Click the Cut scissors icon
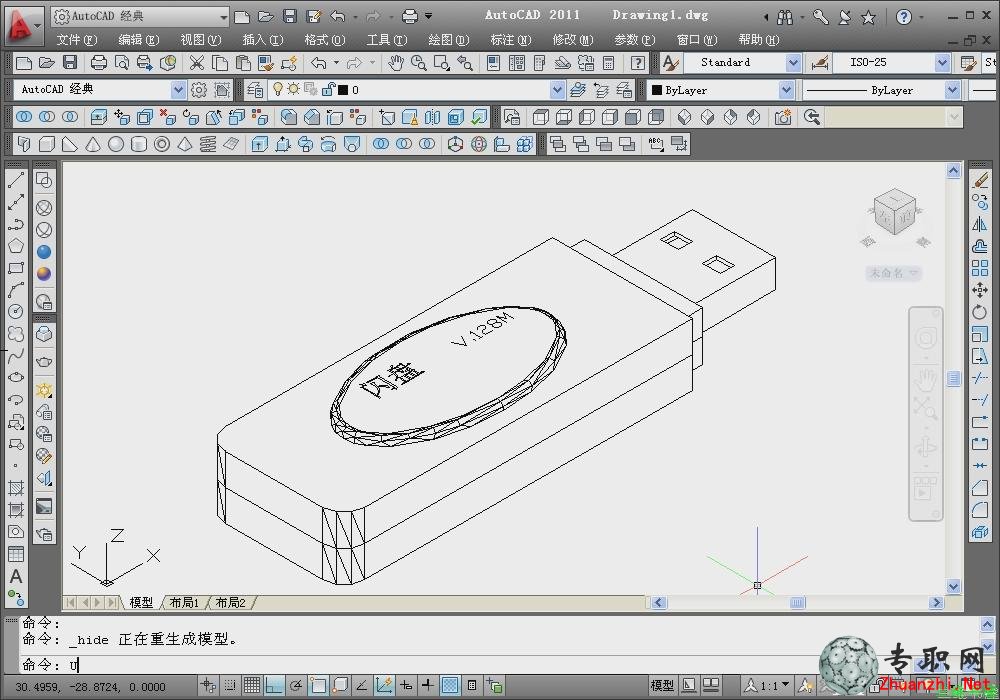1000x700 pixels. click(x=196, y=62)
